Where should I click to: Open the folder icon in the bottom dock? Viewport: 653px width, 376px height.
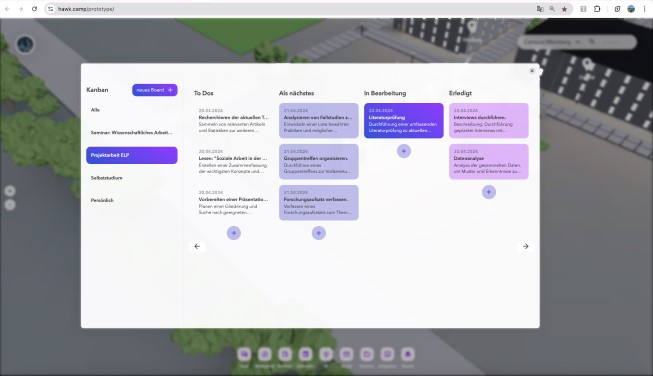pos(366,354)
